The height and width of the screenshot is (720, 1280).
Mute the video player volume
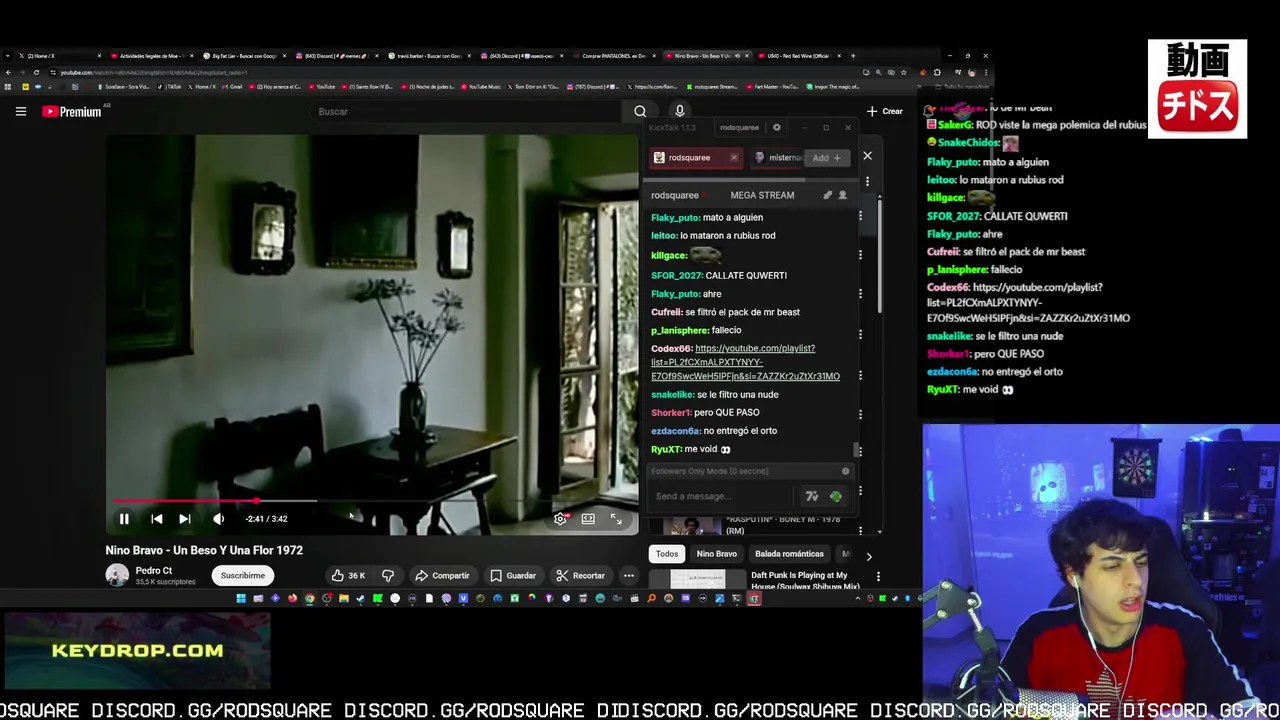pos(218,518)
